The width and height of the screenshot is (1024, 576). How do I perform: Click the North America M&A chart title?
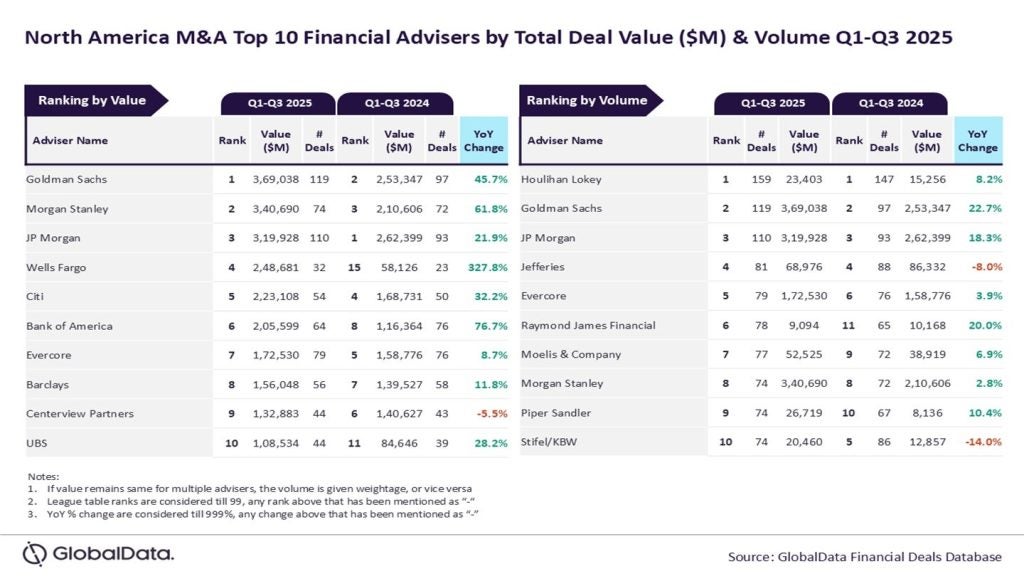point(488,38)
